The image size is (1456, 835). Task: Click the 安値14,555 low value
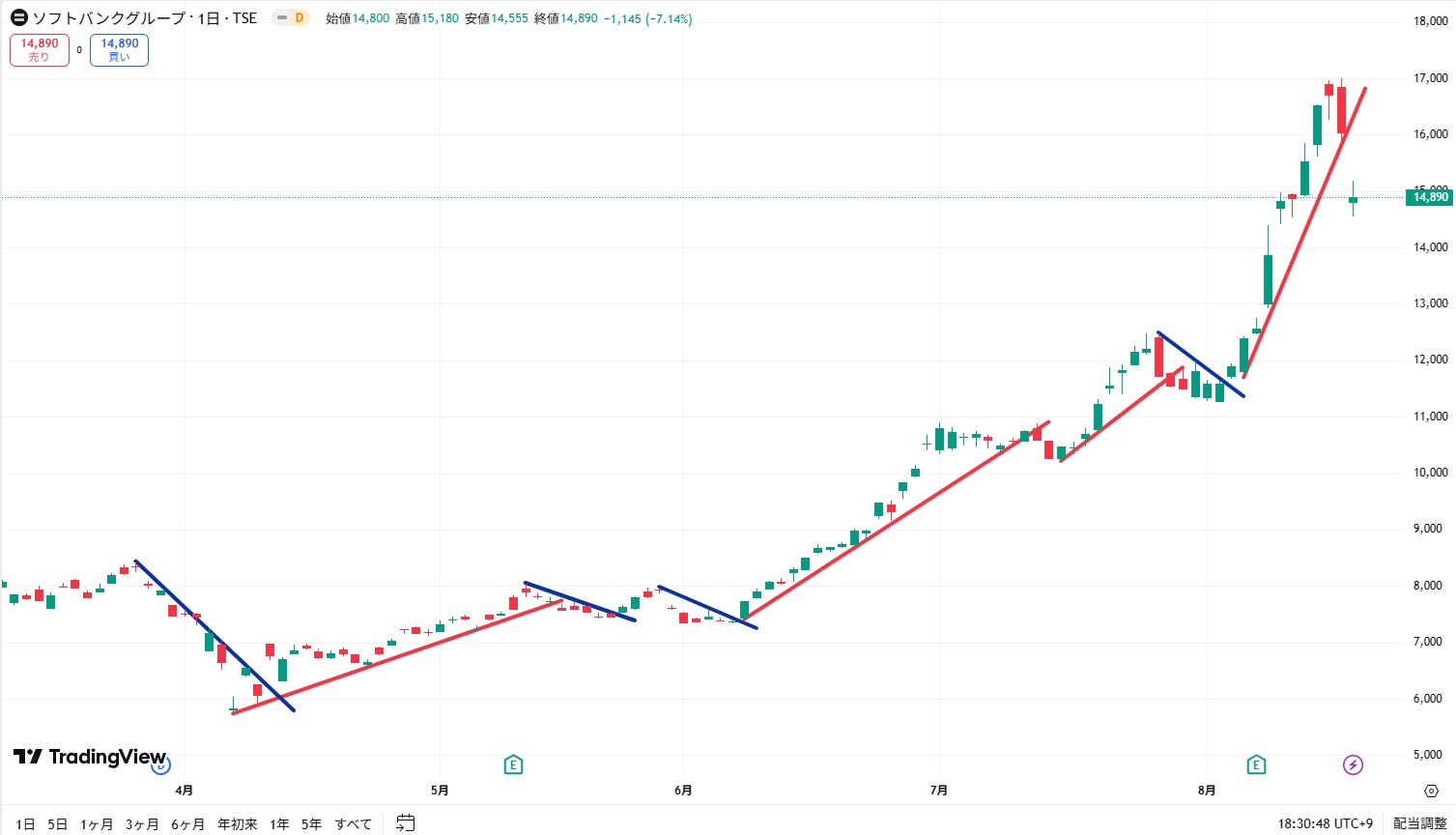click(497, 18)
